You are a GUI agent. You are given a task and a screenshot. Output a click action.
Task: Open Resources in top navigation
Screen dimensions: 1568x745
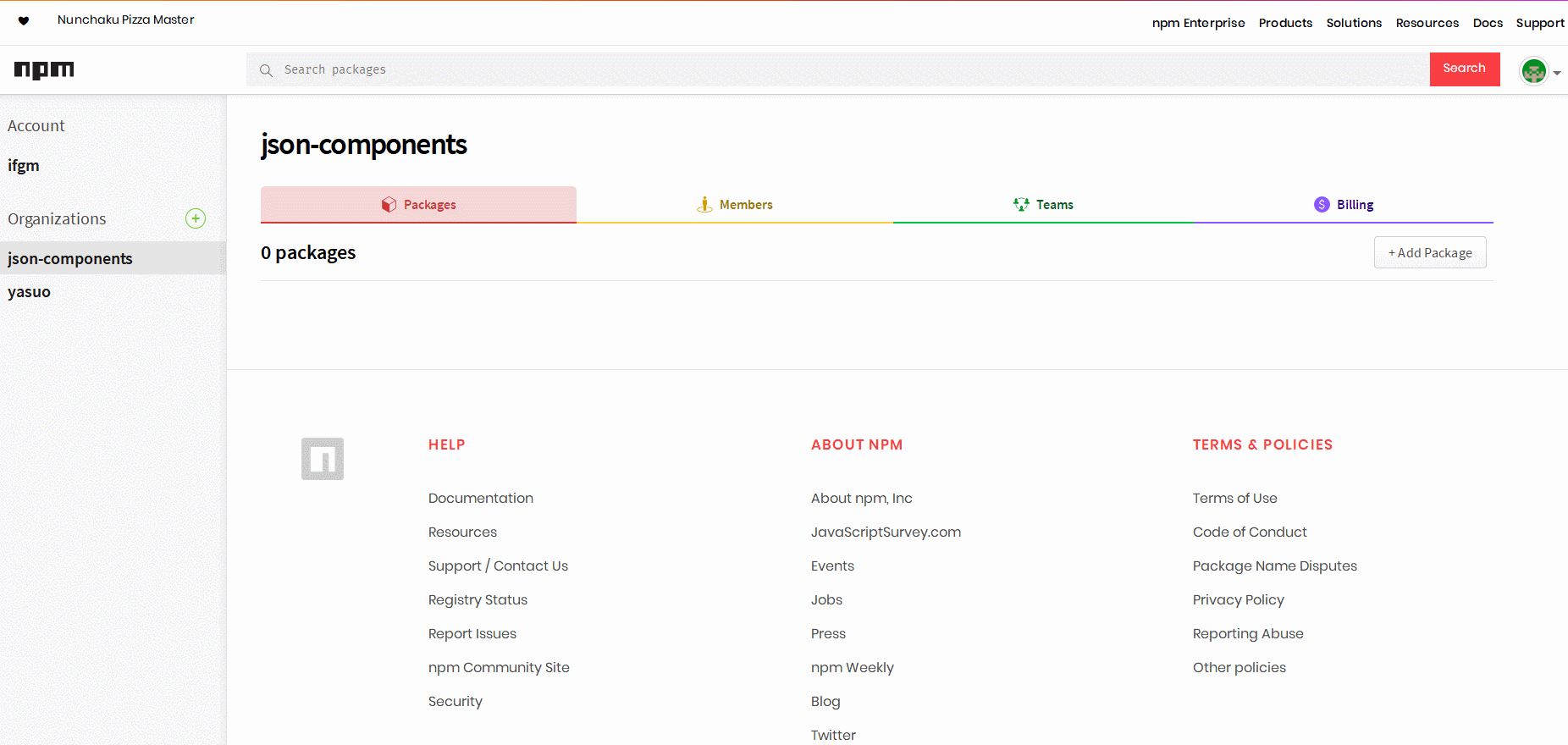click(x=1427, y=23)
